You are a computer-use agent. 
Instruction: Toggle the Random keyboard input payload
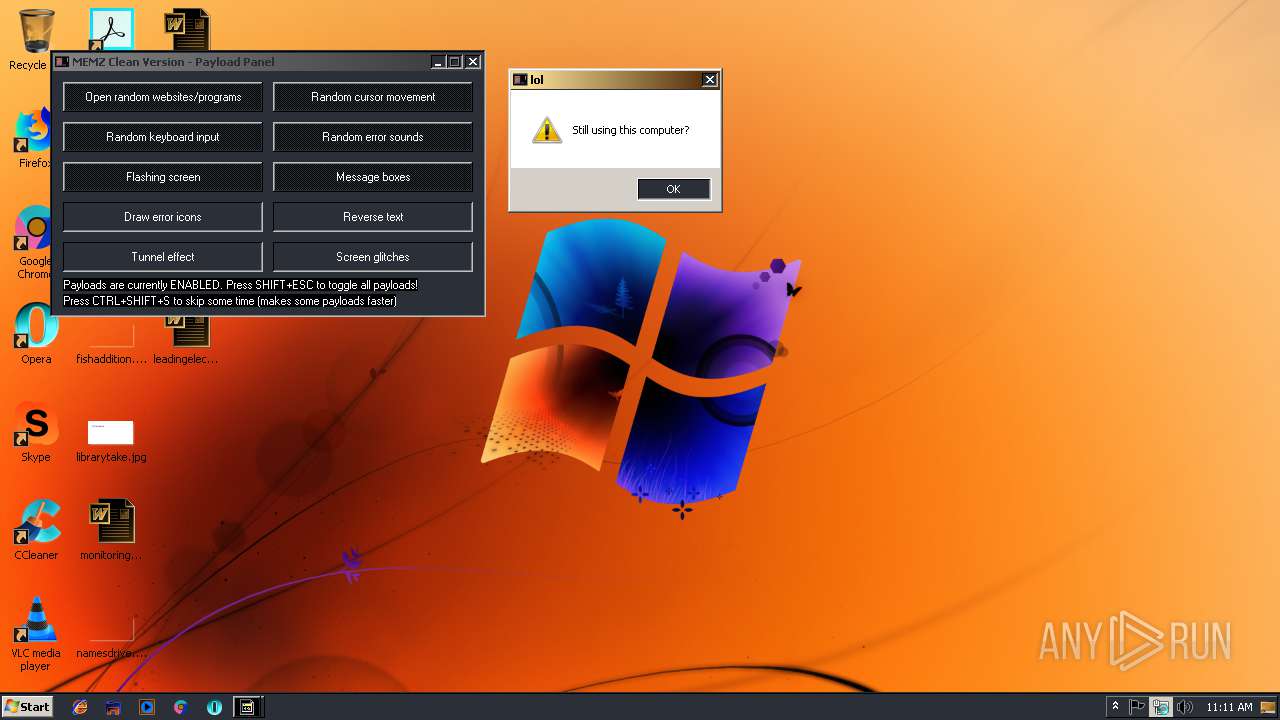163,137
